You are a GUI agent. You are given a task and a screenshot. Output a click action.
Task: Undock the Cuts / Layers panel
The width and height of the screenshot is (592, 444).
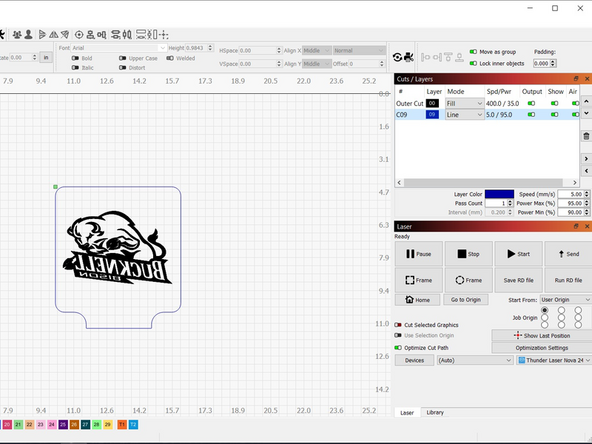pyautogui.click(x=576, y=79)
